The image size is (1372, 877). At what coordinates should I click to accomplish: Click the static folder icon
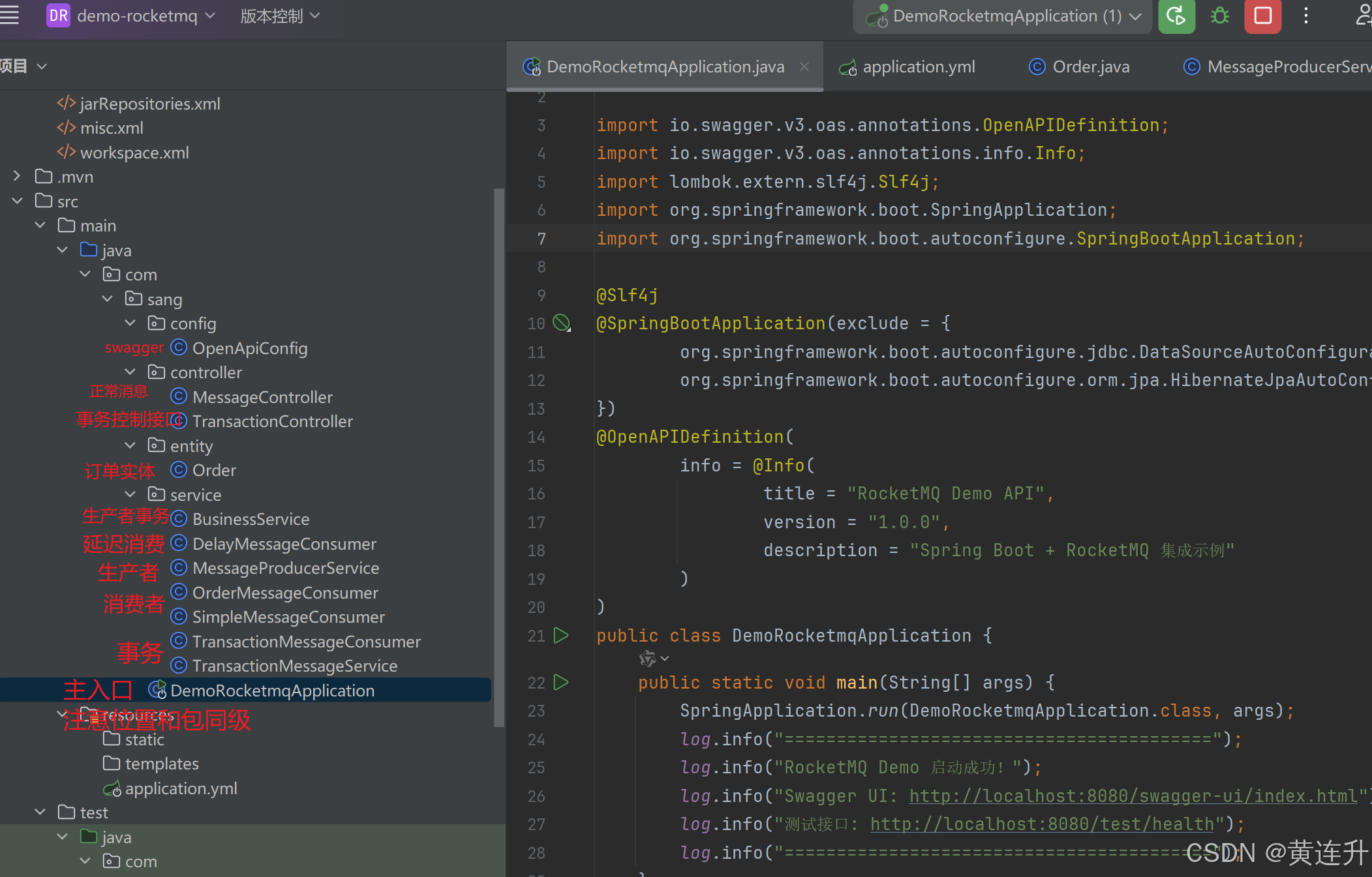[112, 739]
